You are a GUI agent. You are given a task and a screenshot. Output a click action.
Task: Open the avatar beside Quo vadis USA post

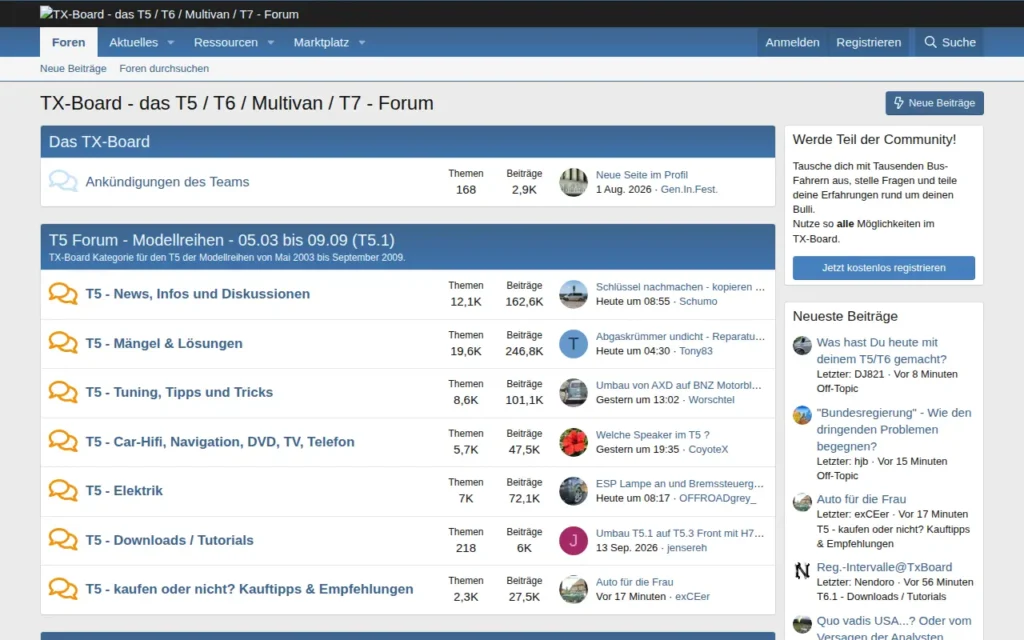pyautogui.click(x=802, y=624)
